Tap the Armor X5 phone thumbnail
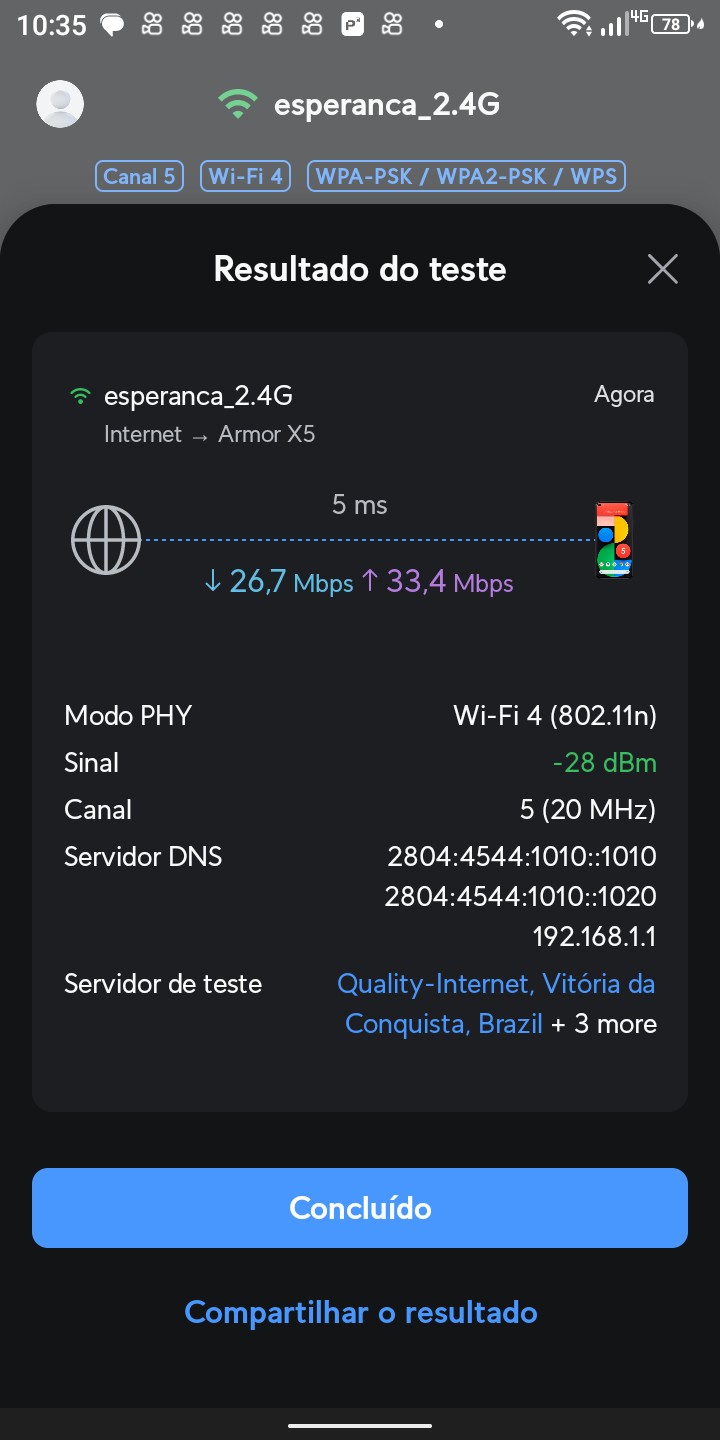The image size is (720, 1440). tap(613, 540)
